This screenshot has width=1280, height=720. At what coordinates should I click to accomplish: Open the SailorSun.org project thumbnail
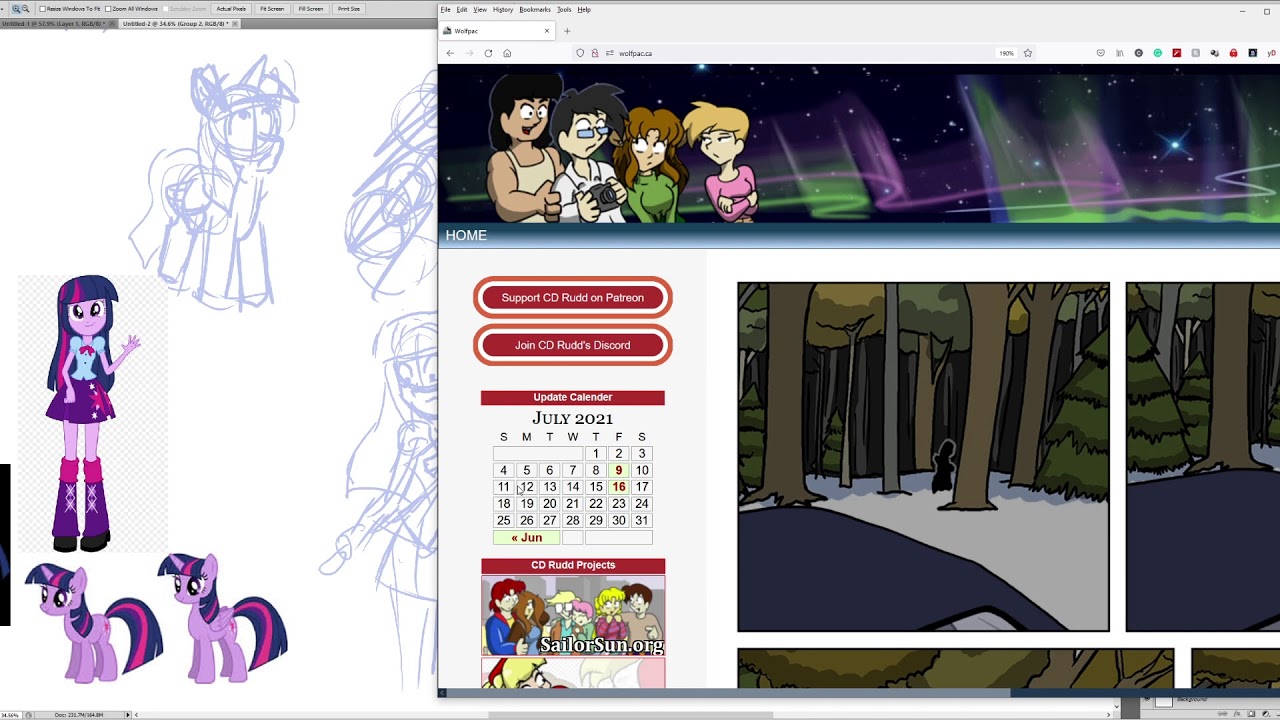point(573,615)
